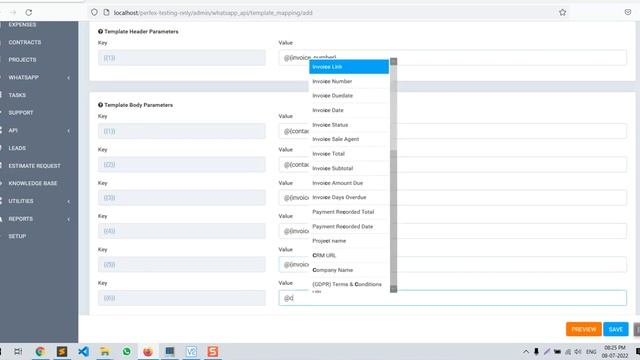Click the shield icon in address bar
Viewport: 640px width, 360px height.
pos(94,12)
